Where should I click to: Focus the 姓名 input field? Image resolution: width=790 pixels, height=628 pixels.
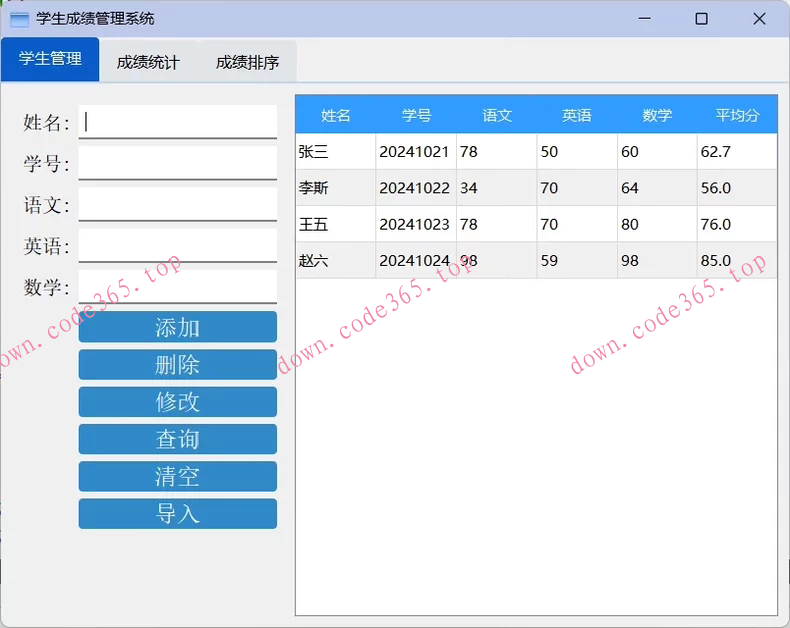177,122
